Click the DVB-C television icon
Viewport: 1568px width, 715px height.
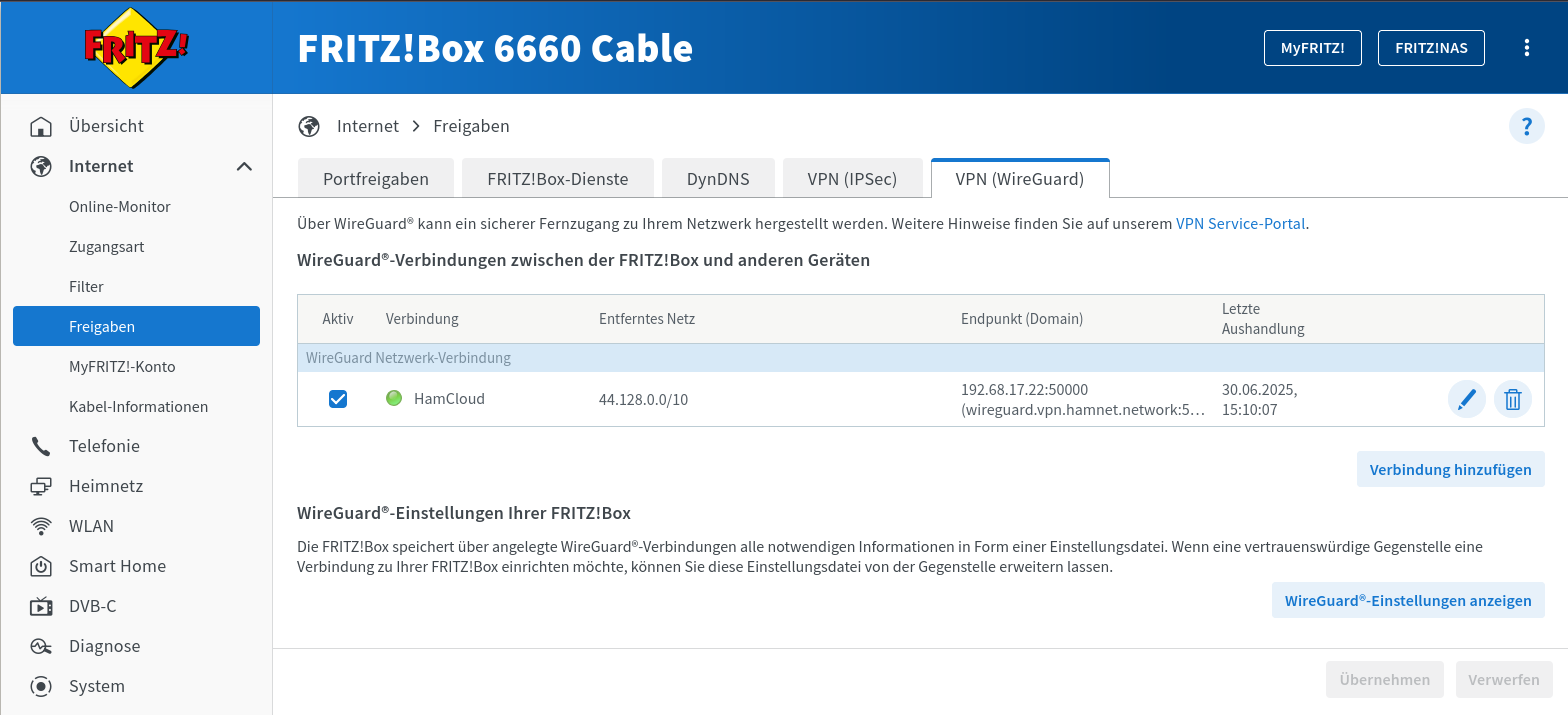click(x=41, y=606)
